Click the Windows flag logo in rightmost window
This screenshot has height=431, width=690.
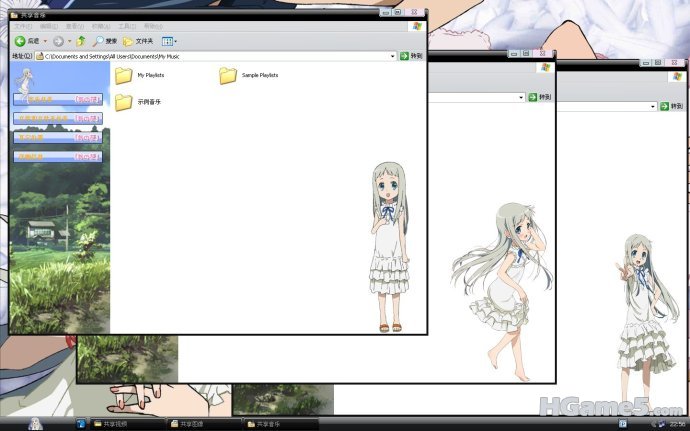(677, 76)
